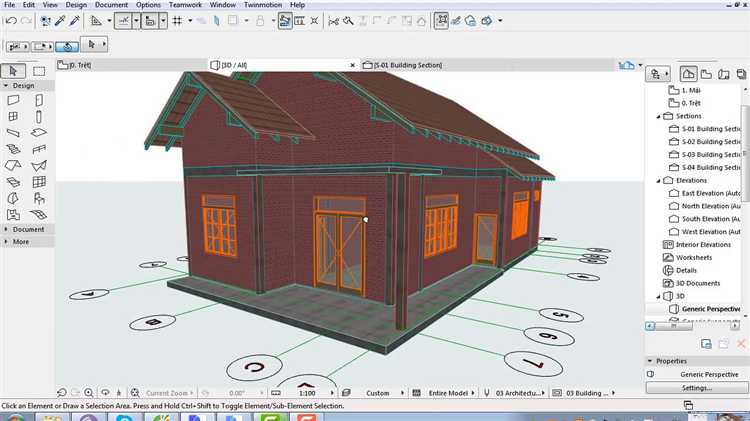Viewport: 750px width, 421px height.
Task: Switch Navigator to View Map icon
Action: coord(706,74)
